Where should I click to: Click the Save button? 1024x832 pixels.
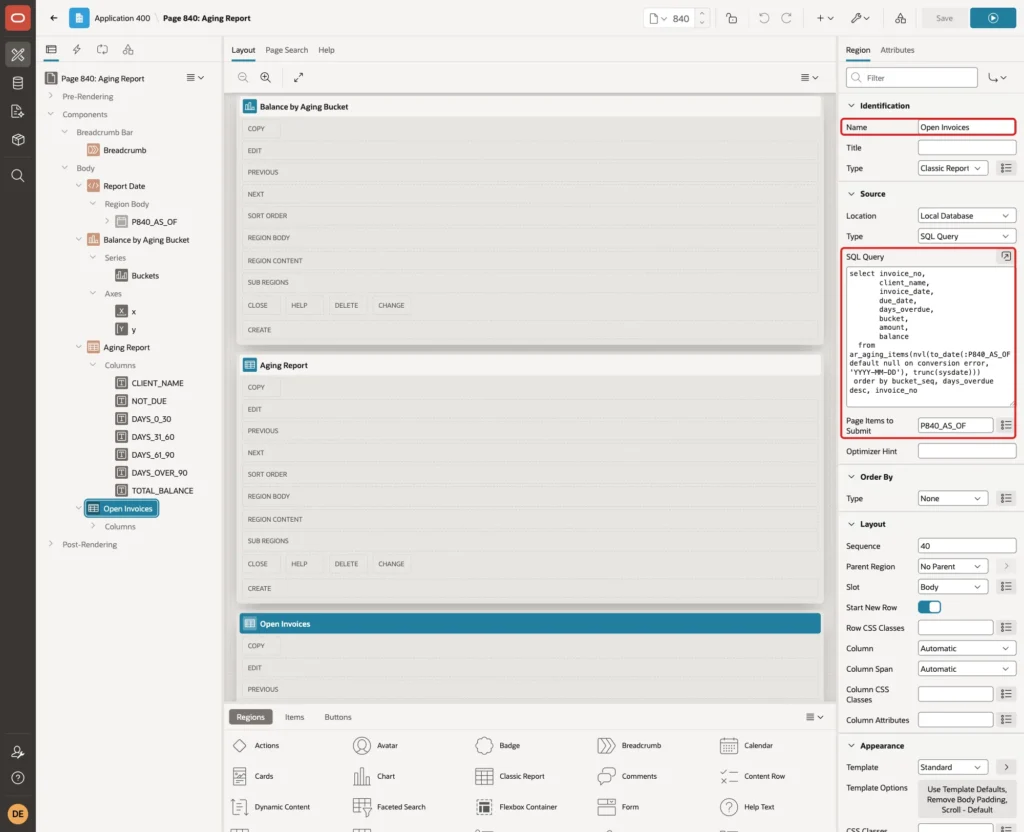(x=944, y=18)
